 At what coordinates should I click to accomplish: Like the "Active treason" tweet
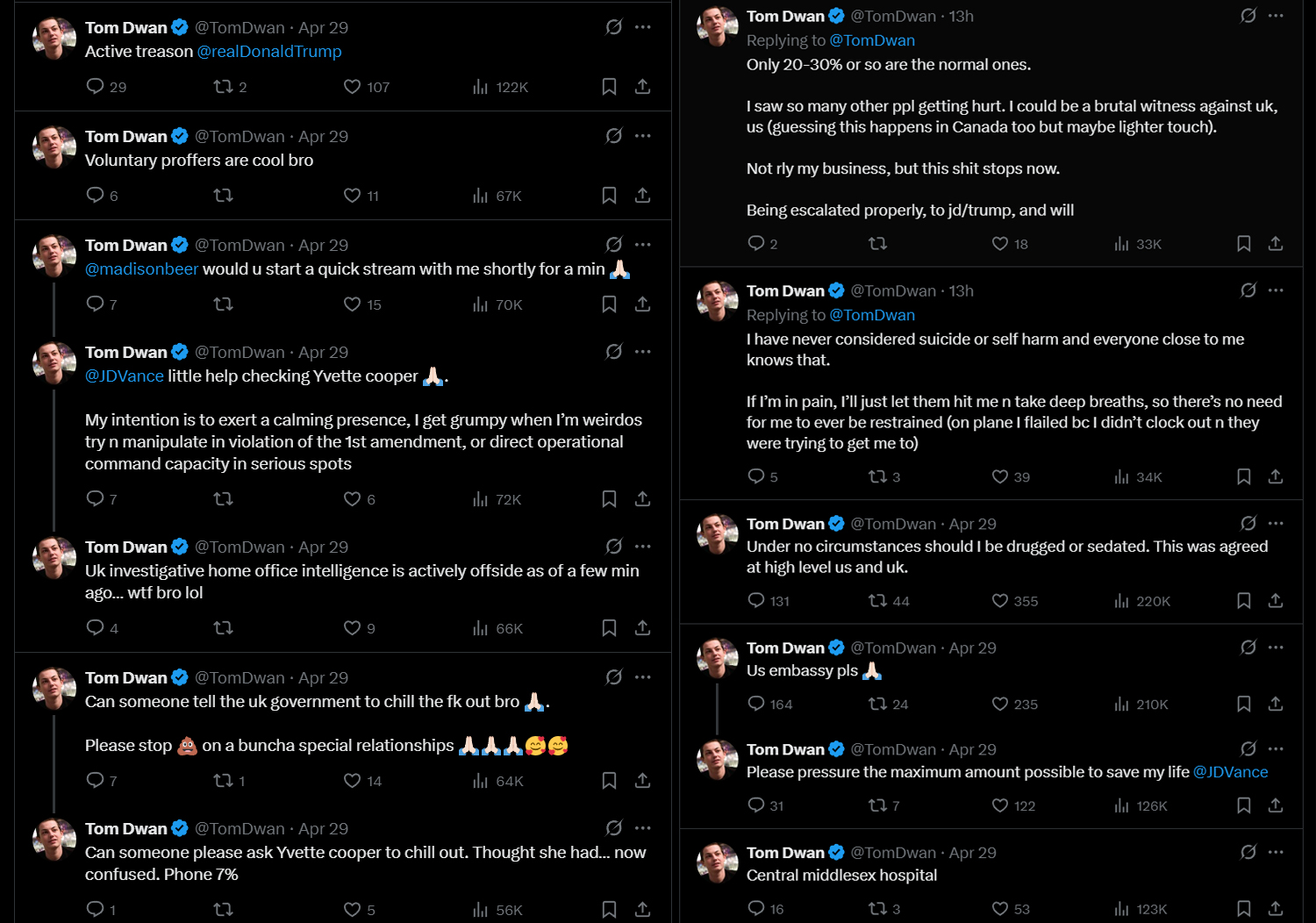pyautogui.click(x=352, y=87)
